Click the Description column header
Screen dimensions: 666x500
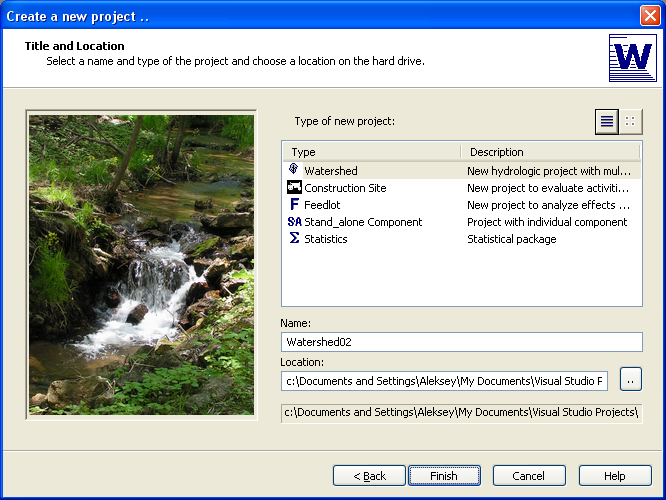click(550, 152)
